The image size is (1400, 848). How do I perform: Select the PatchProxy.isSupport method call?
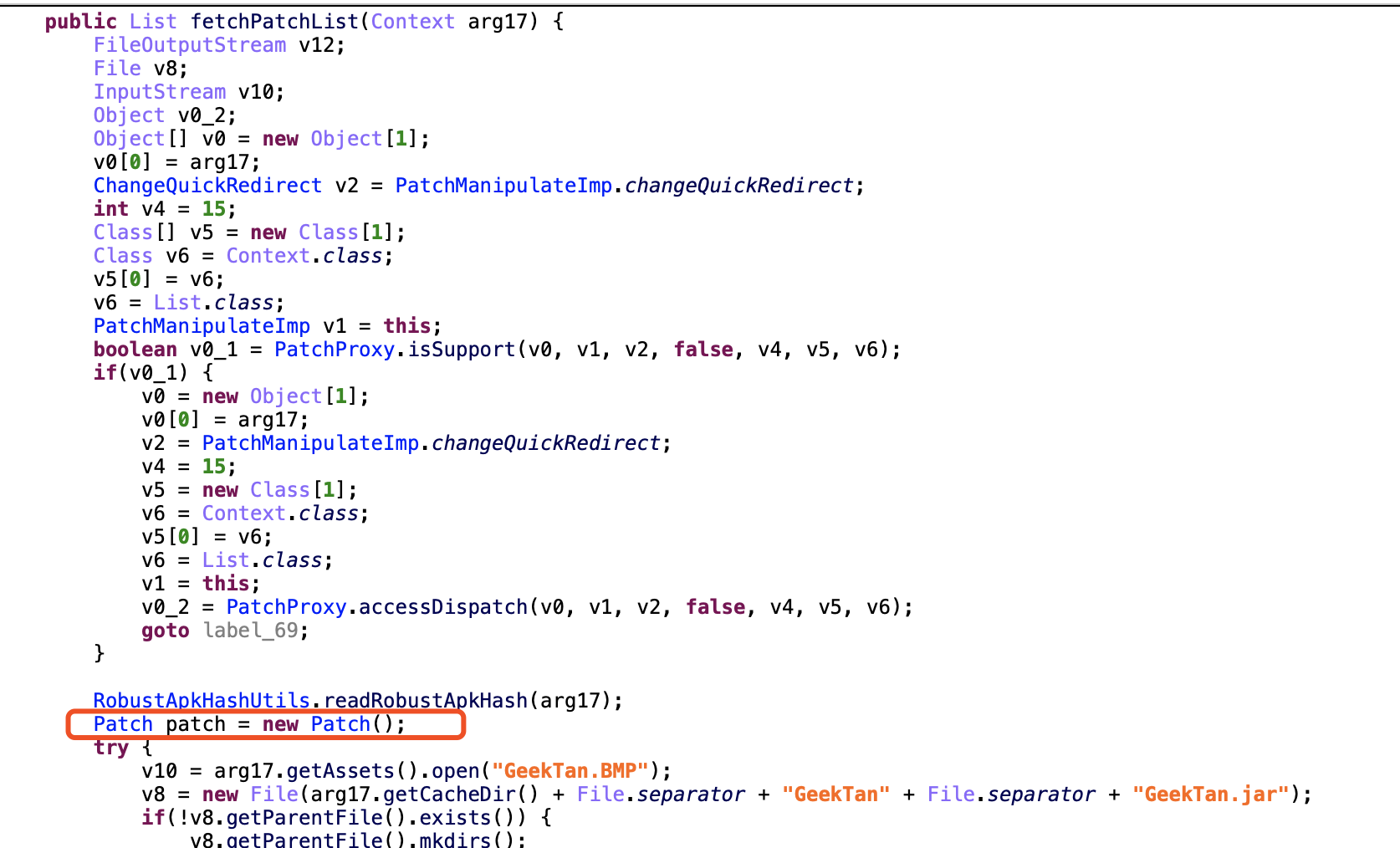pos(401,350)
